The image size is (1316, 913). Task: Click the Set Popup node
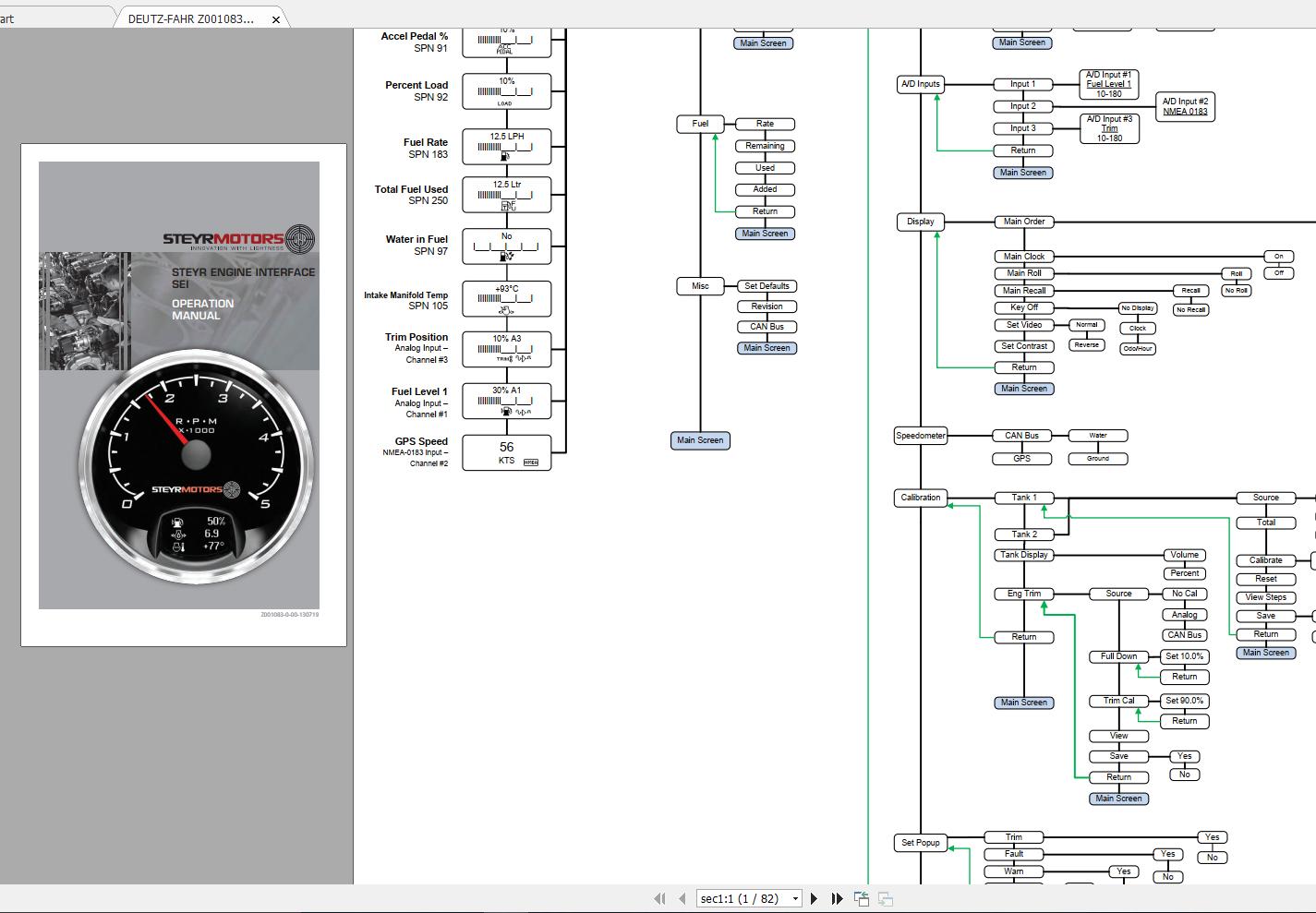(x=920, y=843)
